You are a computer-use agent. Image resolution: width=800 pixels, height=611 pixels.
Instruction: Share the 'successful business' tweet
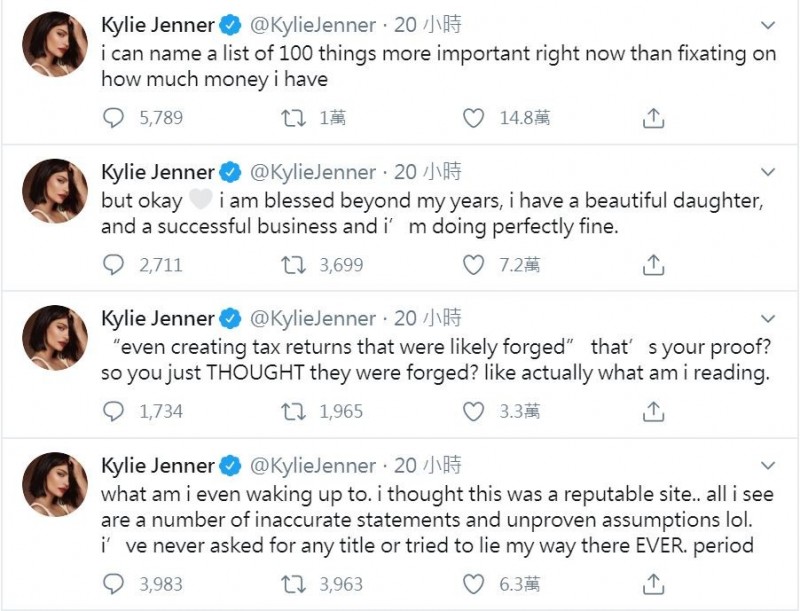click(653, 265)
